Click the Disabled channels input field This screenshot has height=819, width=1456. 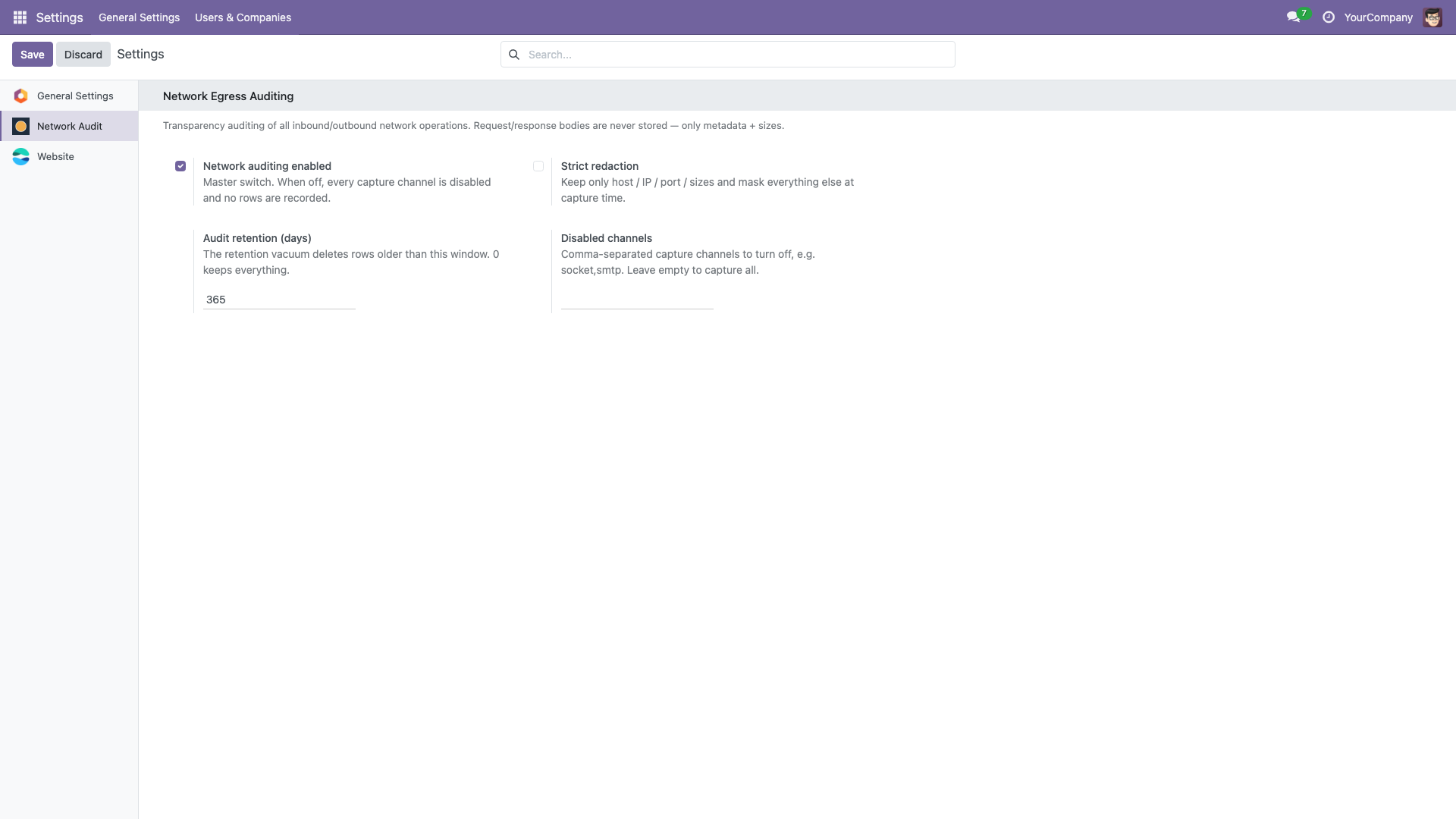pos(637,300)
